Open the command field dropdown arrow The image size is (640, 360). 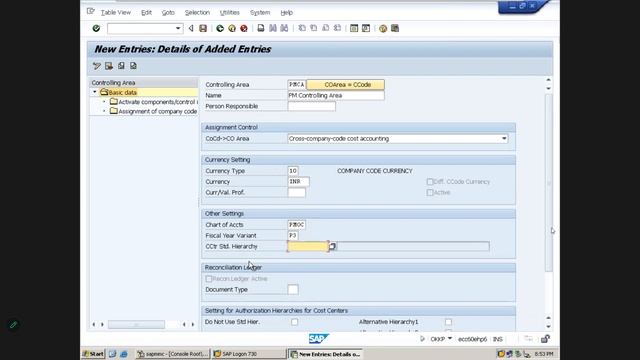178,28
